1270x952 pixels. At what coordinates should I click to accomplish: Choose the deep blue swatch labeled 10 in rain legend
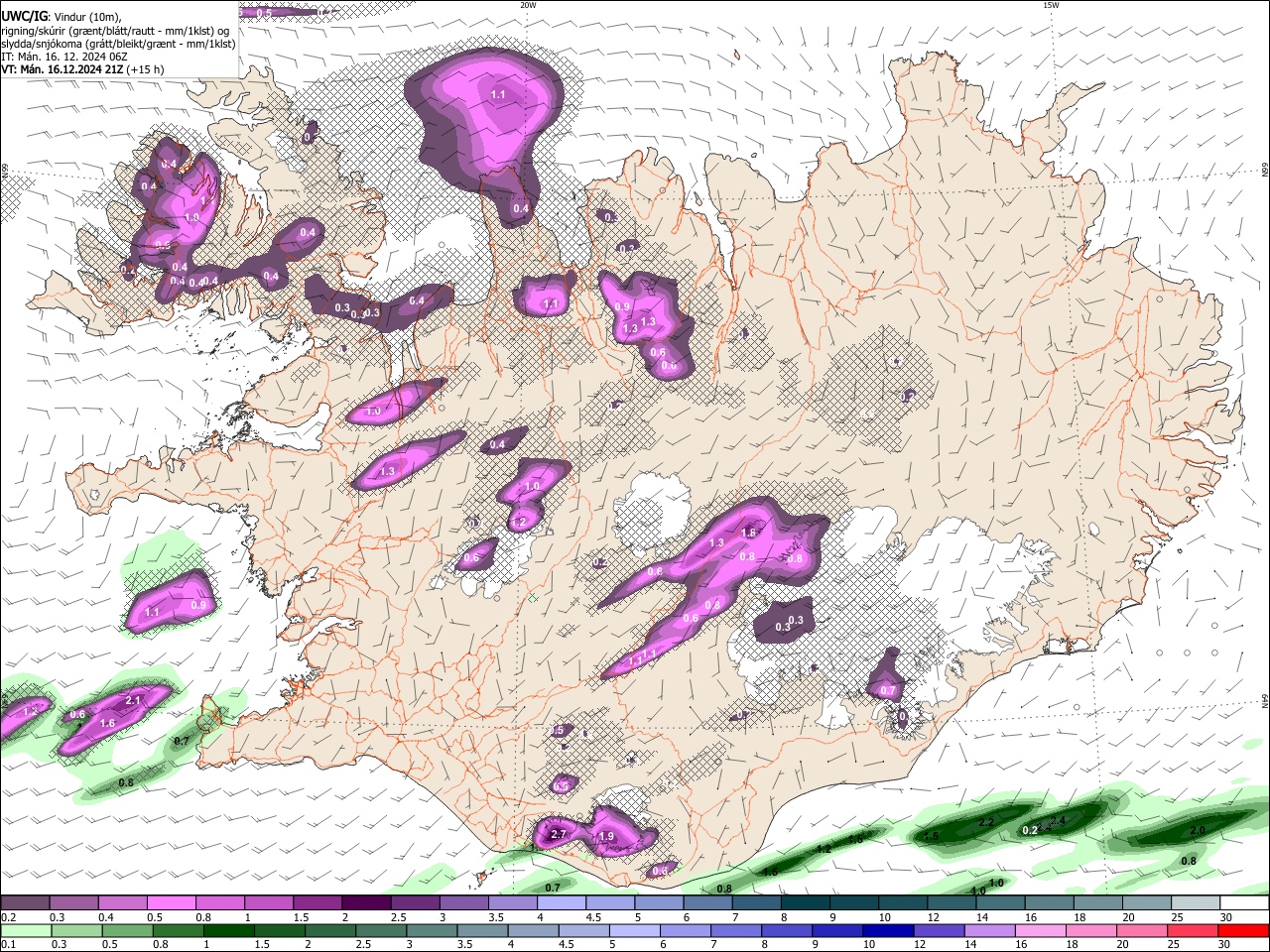[887, 930]
